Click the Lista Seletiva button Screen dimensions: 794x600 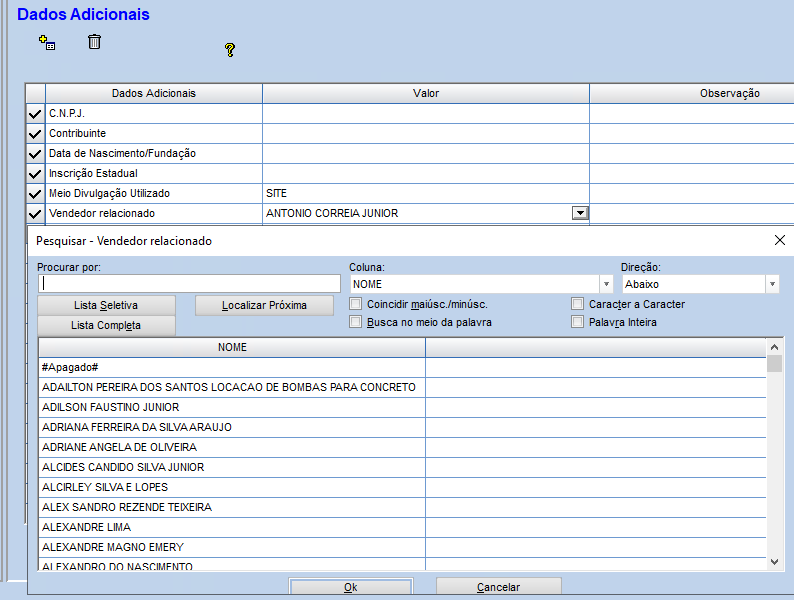click(x=106, y=305)
